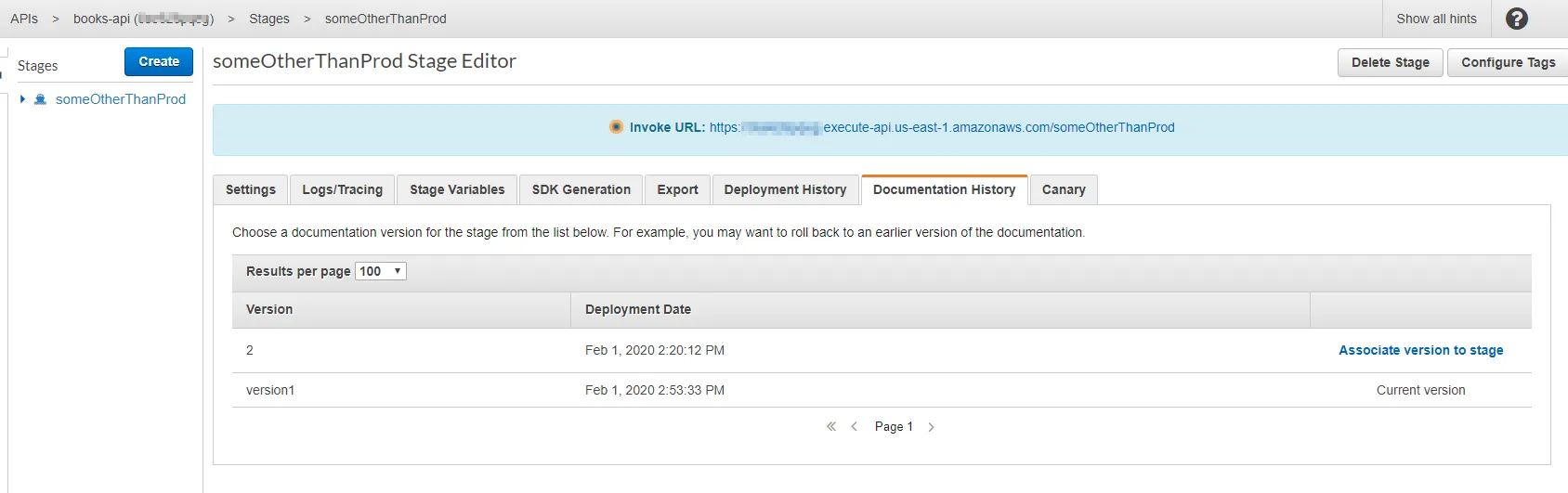Click the orange Invoke URL hint icon
This screenshot has height=493, width=1568.
616,127
